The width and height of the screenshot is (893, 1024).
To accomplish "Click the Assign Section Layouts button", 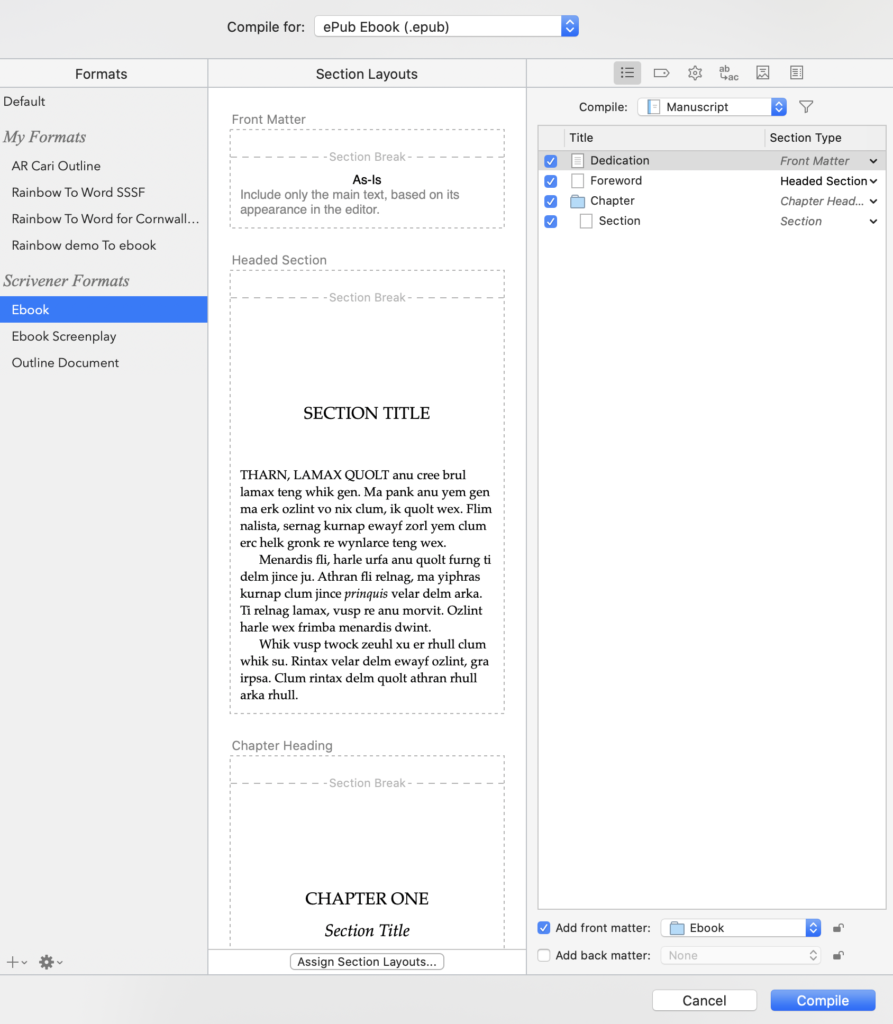I will (366, 961).
